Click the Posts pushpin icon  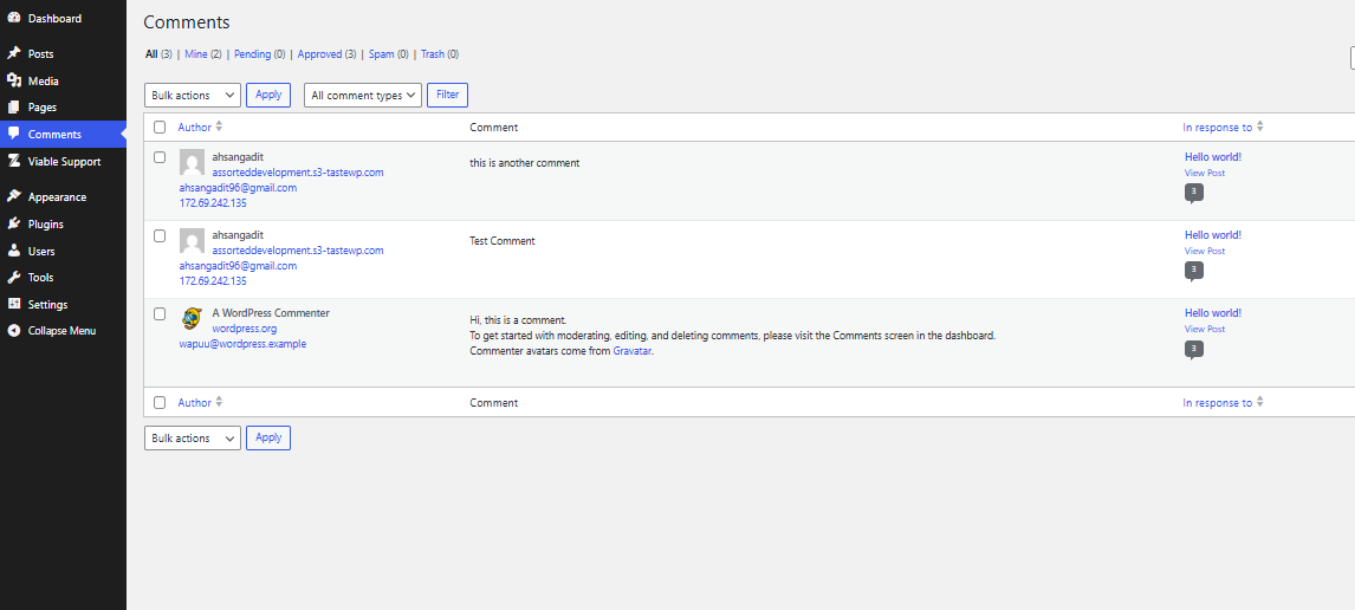[x=14, y=53]
